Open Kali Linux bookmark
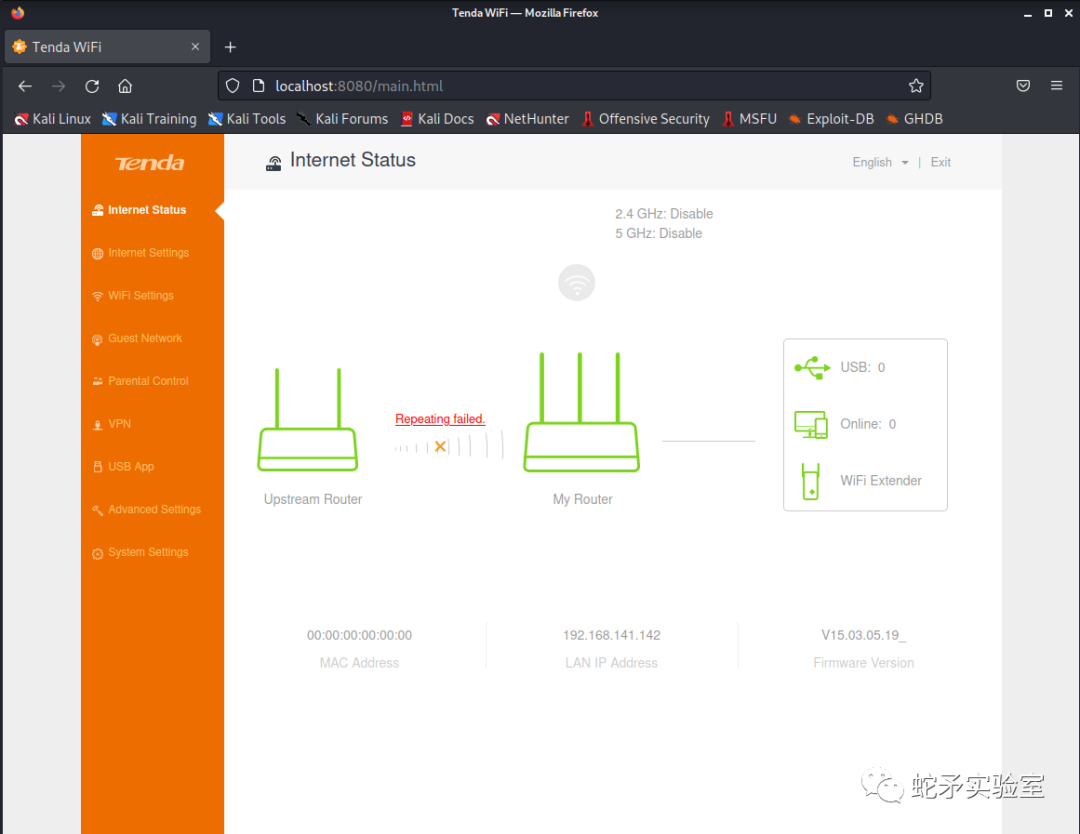 [x=53, y=119]
